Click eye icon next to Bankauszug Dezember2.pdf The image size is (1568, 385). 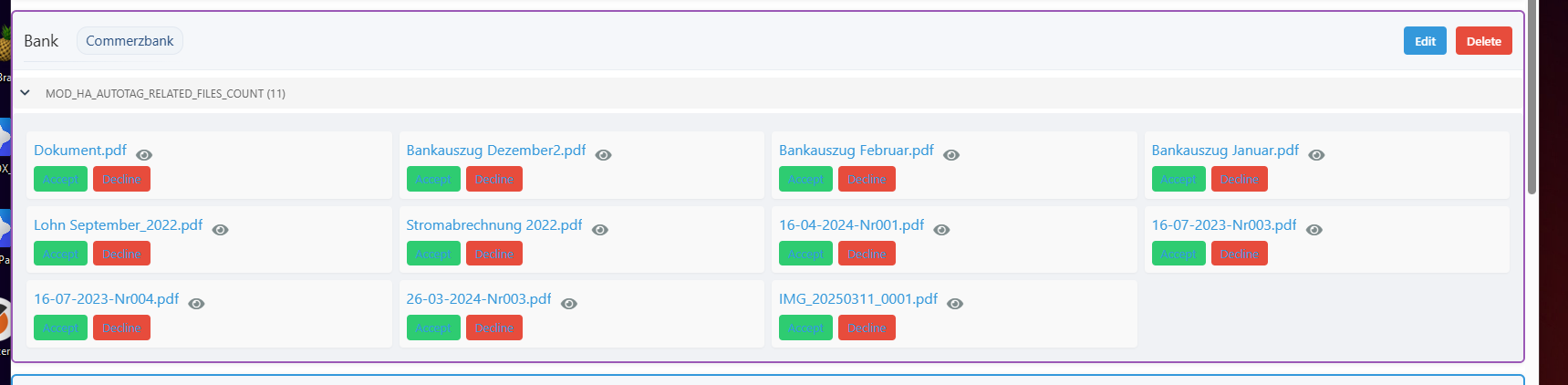(603, 155)
